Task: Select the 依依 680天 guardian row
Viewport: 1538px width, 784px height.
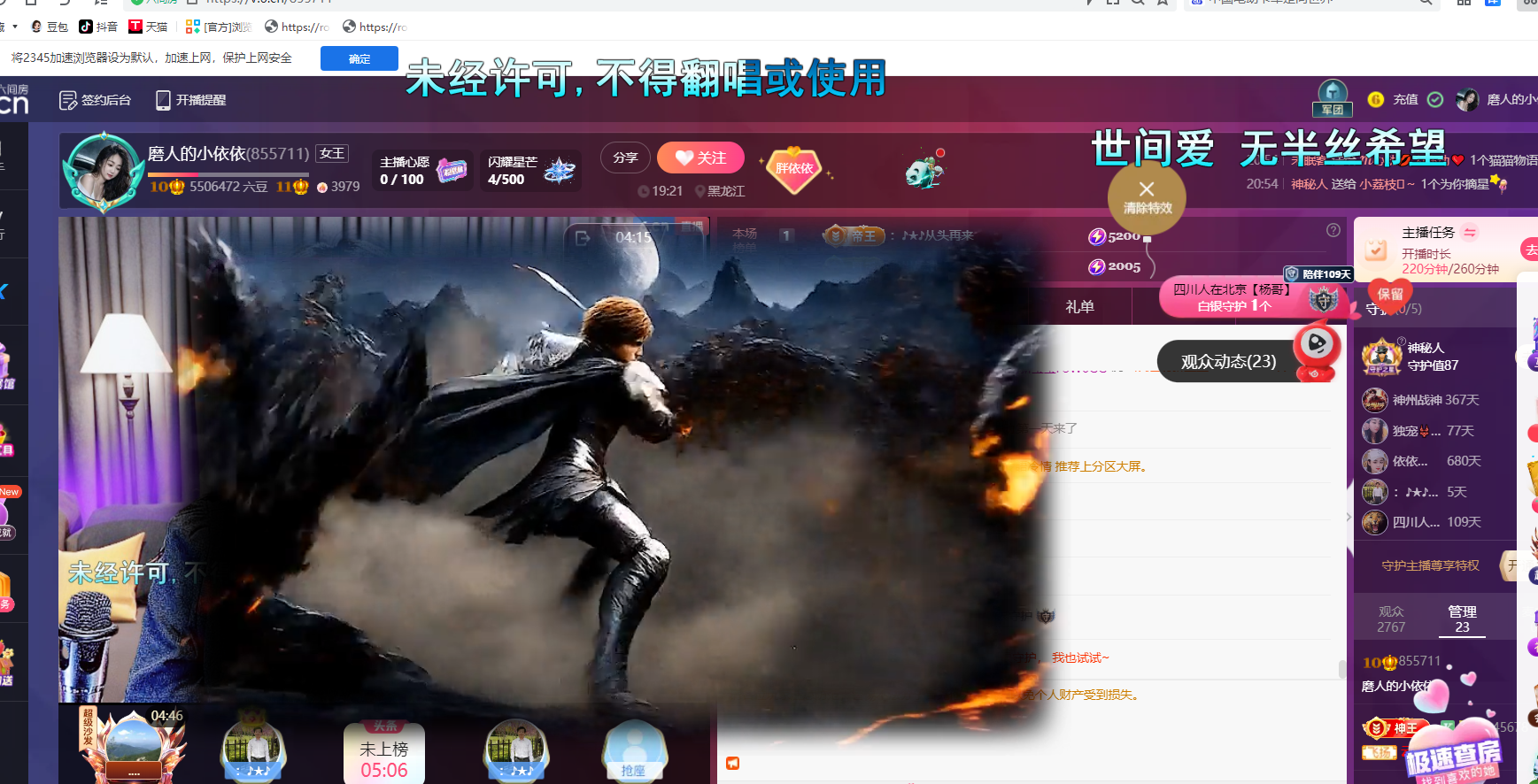Action: (x=1422, y=461)
